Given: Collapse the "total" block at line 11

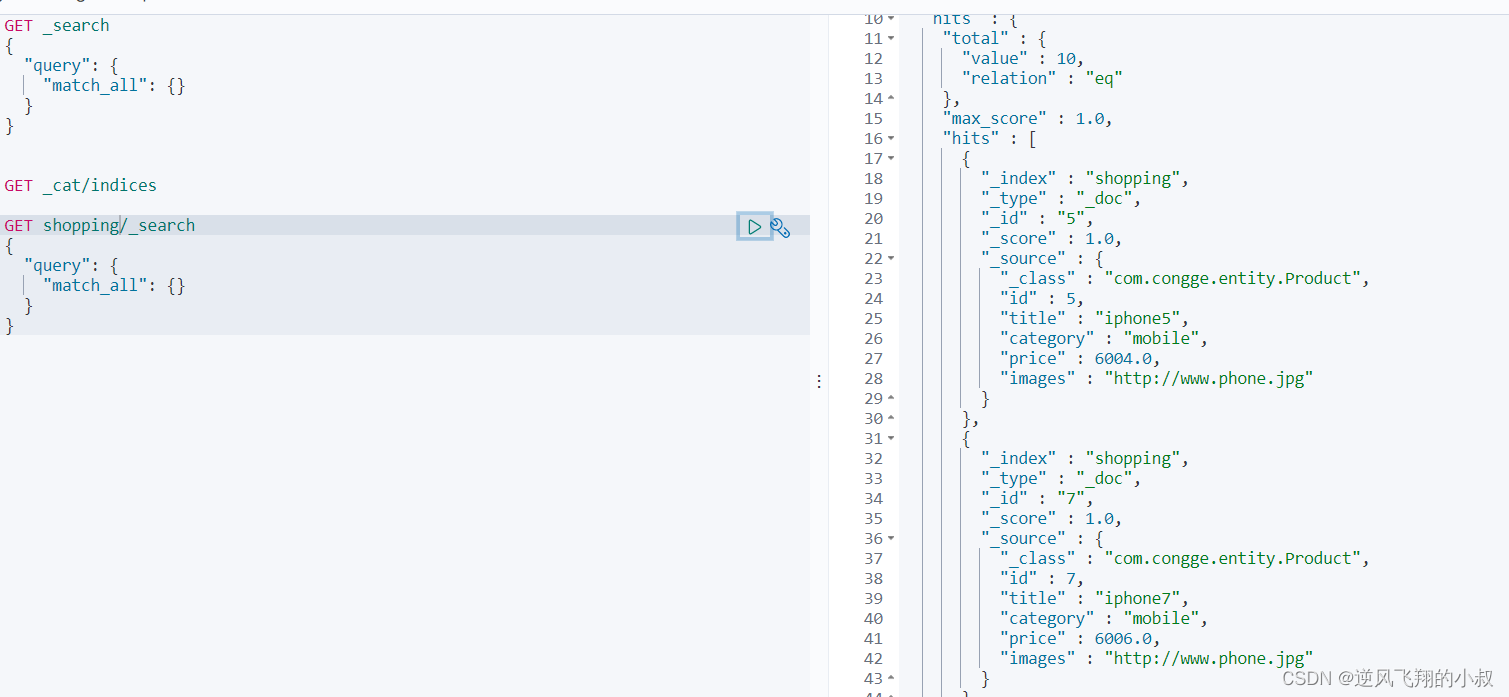Looking at the screenshot, I should click(x=891, y=39).
